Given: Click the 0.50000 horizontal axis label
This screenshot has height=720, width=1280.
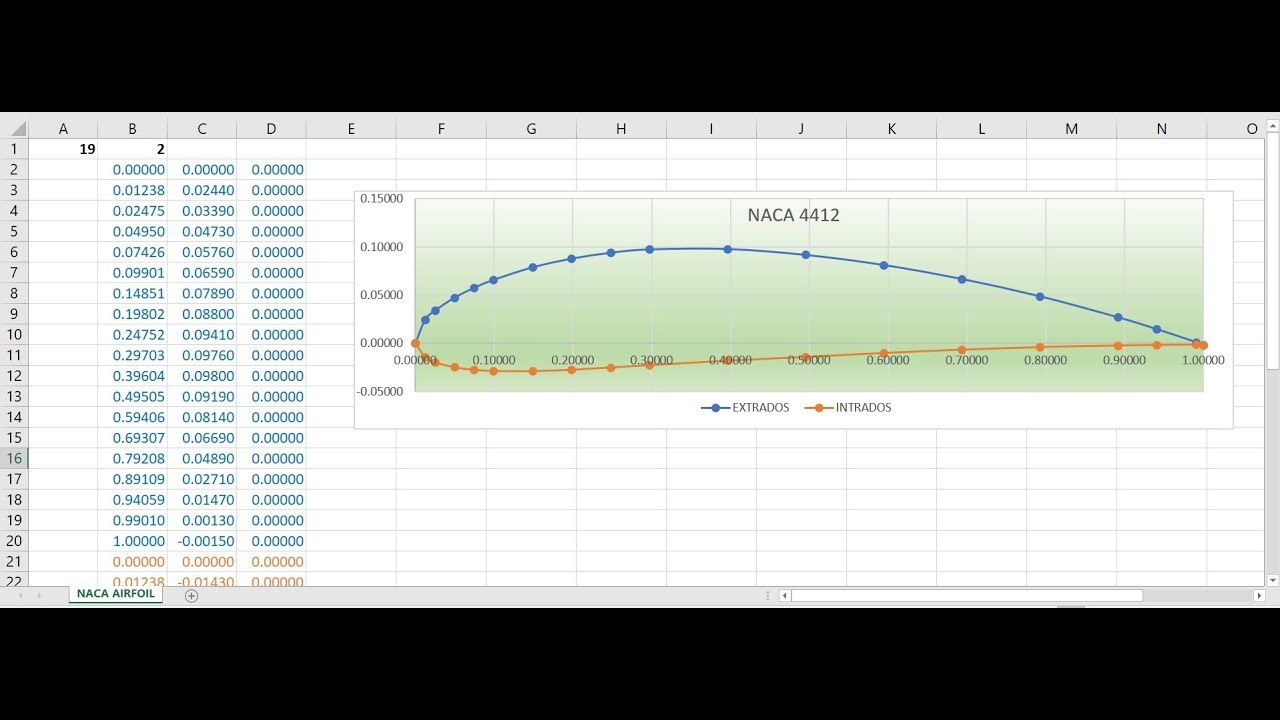Looking at the screenshot, I should click(809, 360).
